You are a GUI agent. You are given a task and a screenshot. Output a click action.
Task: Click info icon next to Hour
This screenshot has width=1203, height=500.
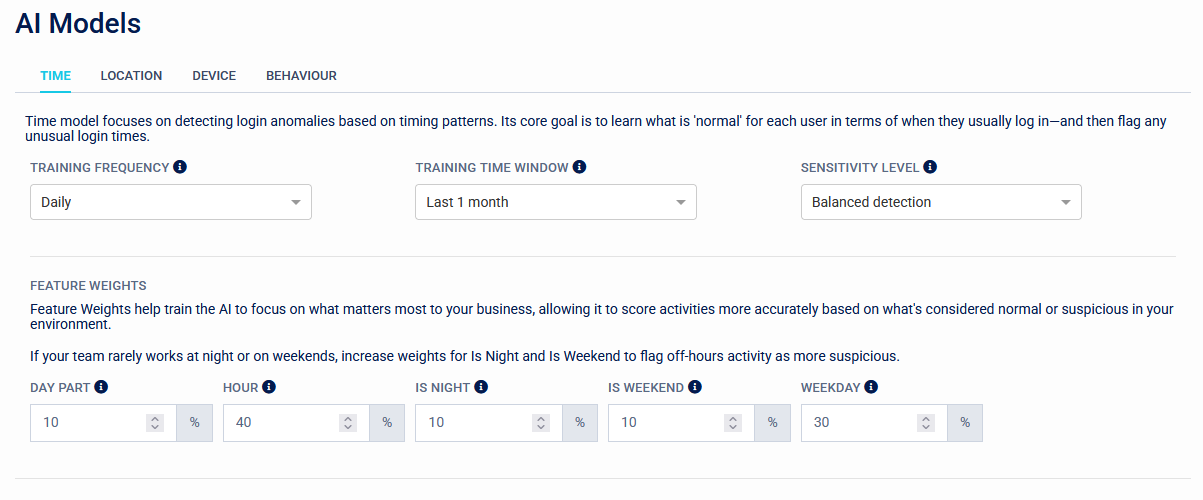click(269, 387)
